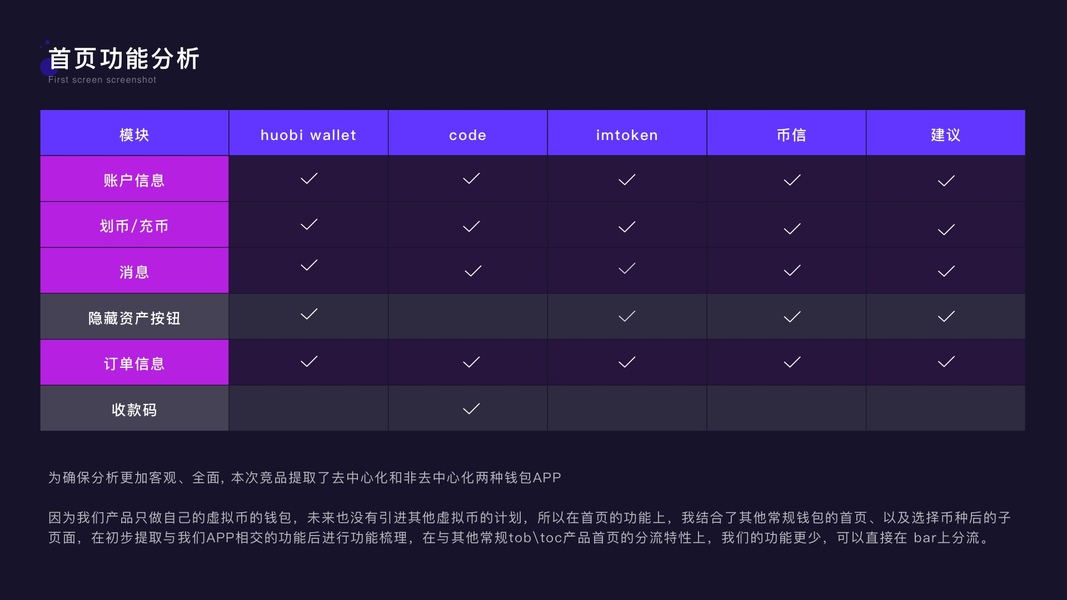Click the checkmark for 消息 under imtoken
This screenshot has width=1067, height=600.
(627, 268)
